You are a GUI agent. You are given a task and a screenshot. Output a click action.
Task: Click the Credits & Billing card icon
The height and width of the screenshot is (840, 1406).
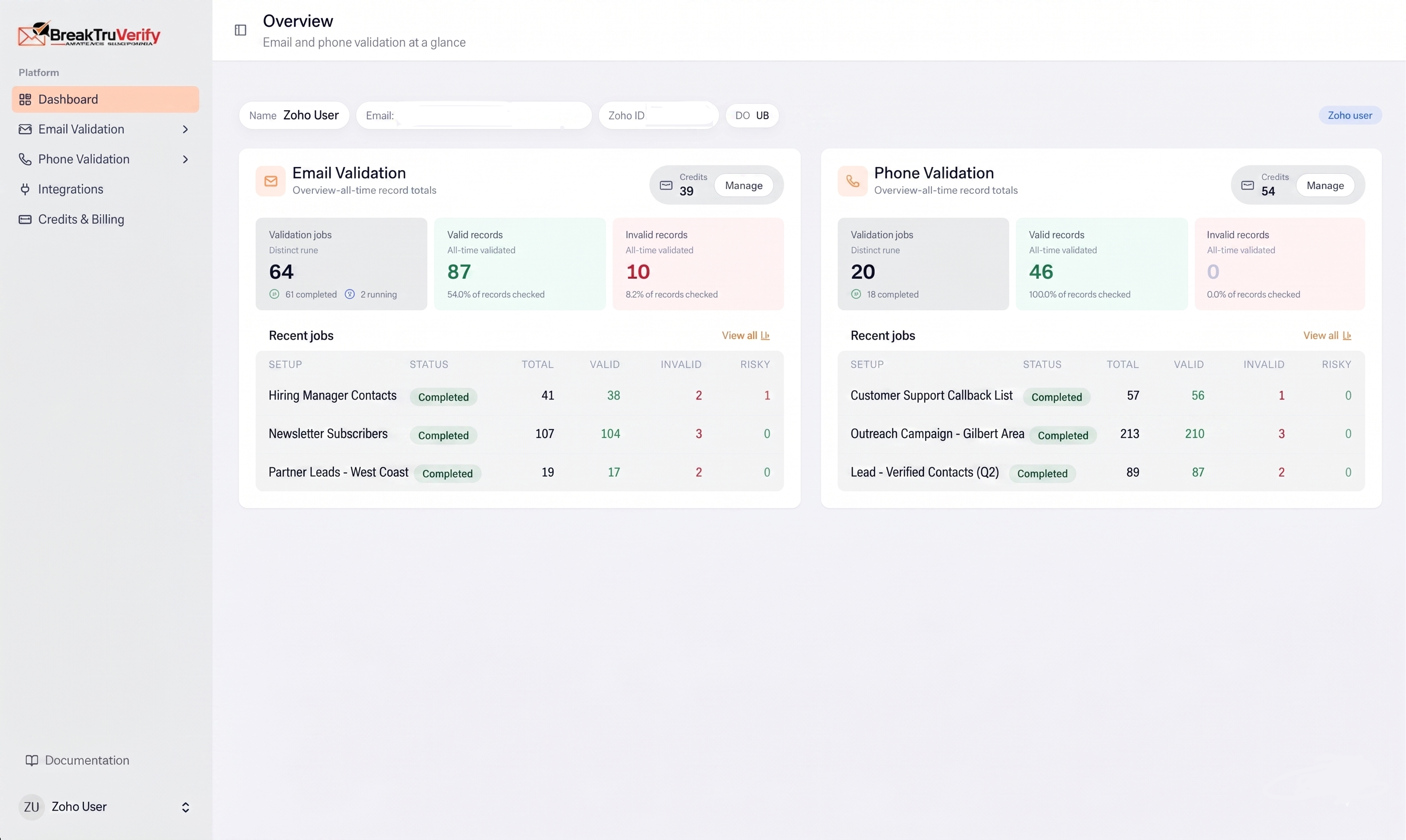(25, 219)
